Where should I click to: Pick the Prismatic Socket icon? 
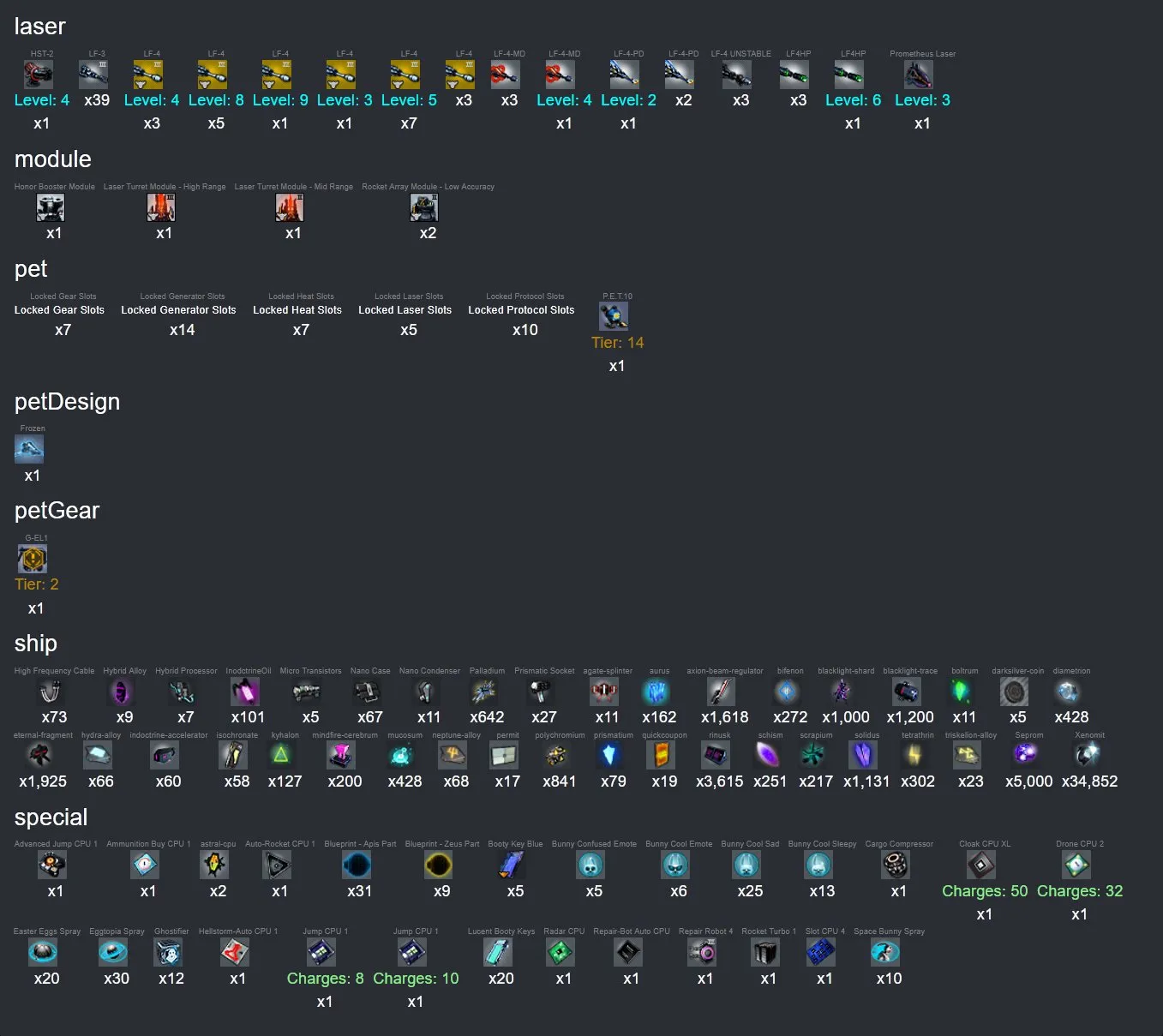coord(542,692)
